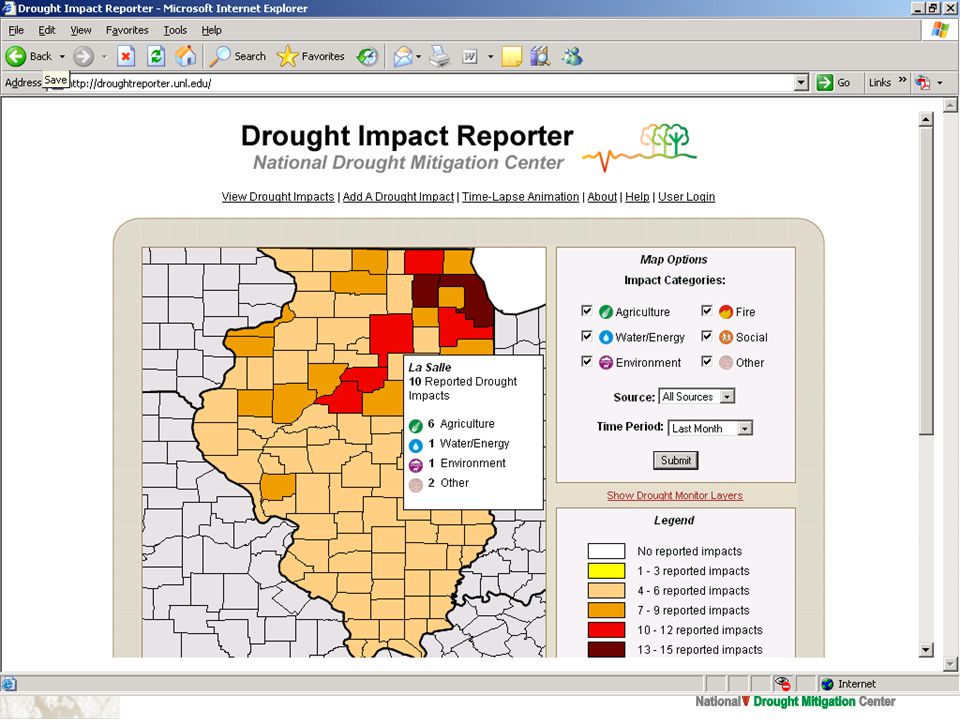Screen dimensions: 960x720
Task: Click the privacy report icon in status bar
Action: (782, 683)
